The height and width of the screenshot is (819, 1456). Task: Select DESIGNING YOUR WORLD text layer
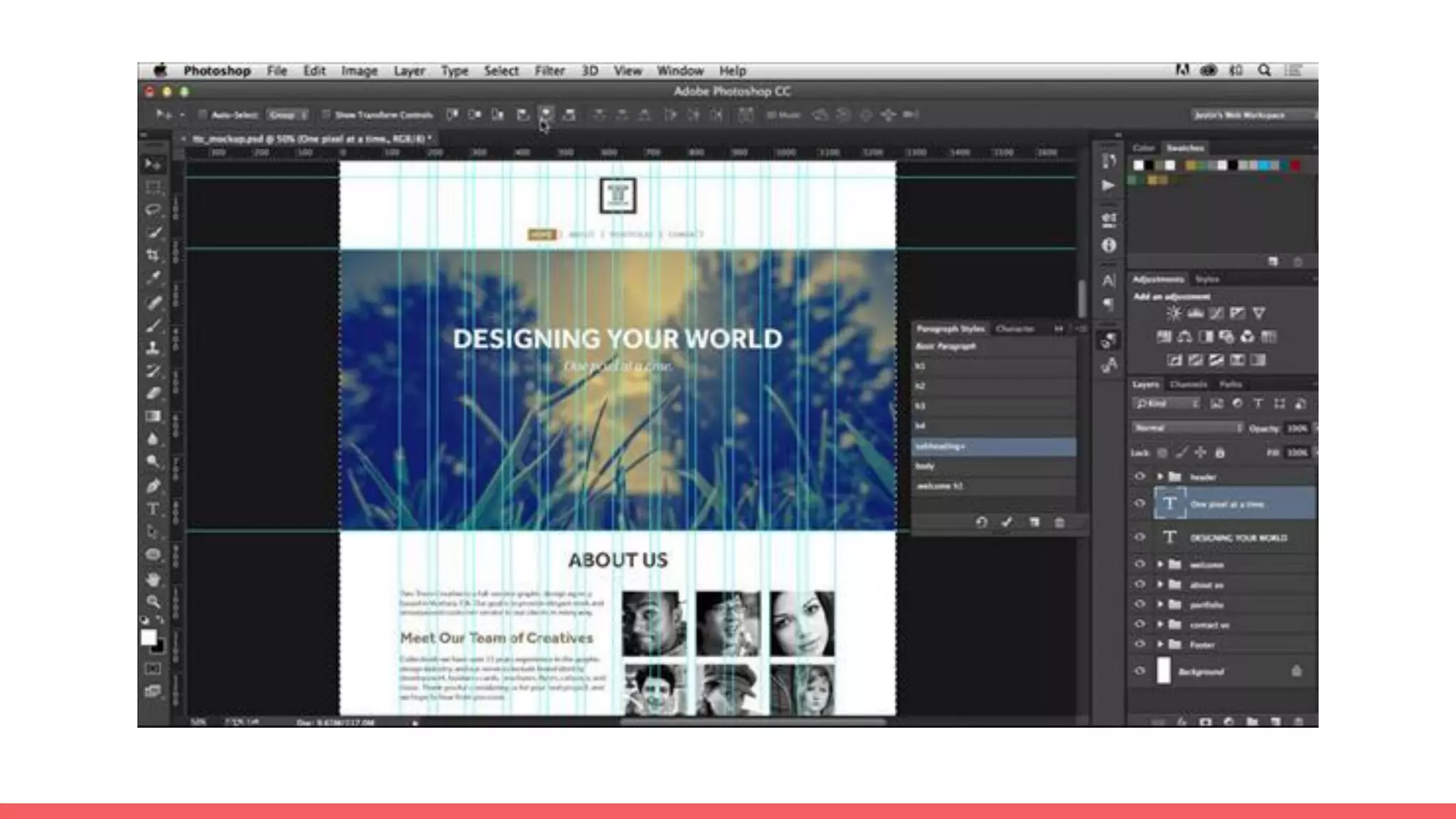[x=1238, y=538]
